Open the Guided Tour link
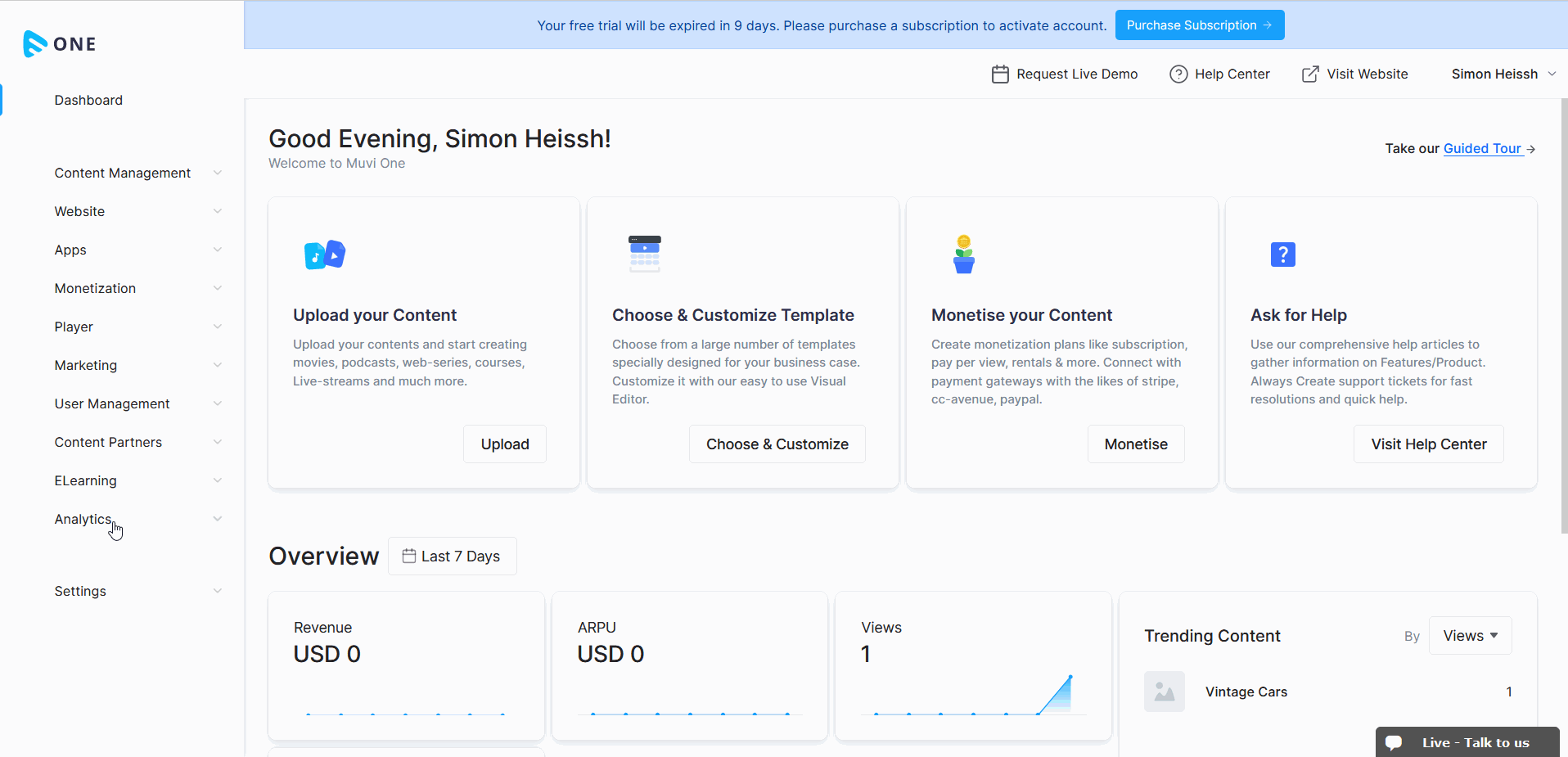Image resolution: width=1568 pixels, height=757 pixels. [1482, 149]
